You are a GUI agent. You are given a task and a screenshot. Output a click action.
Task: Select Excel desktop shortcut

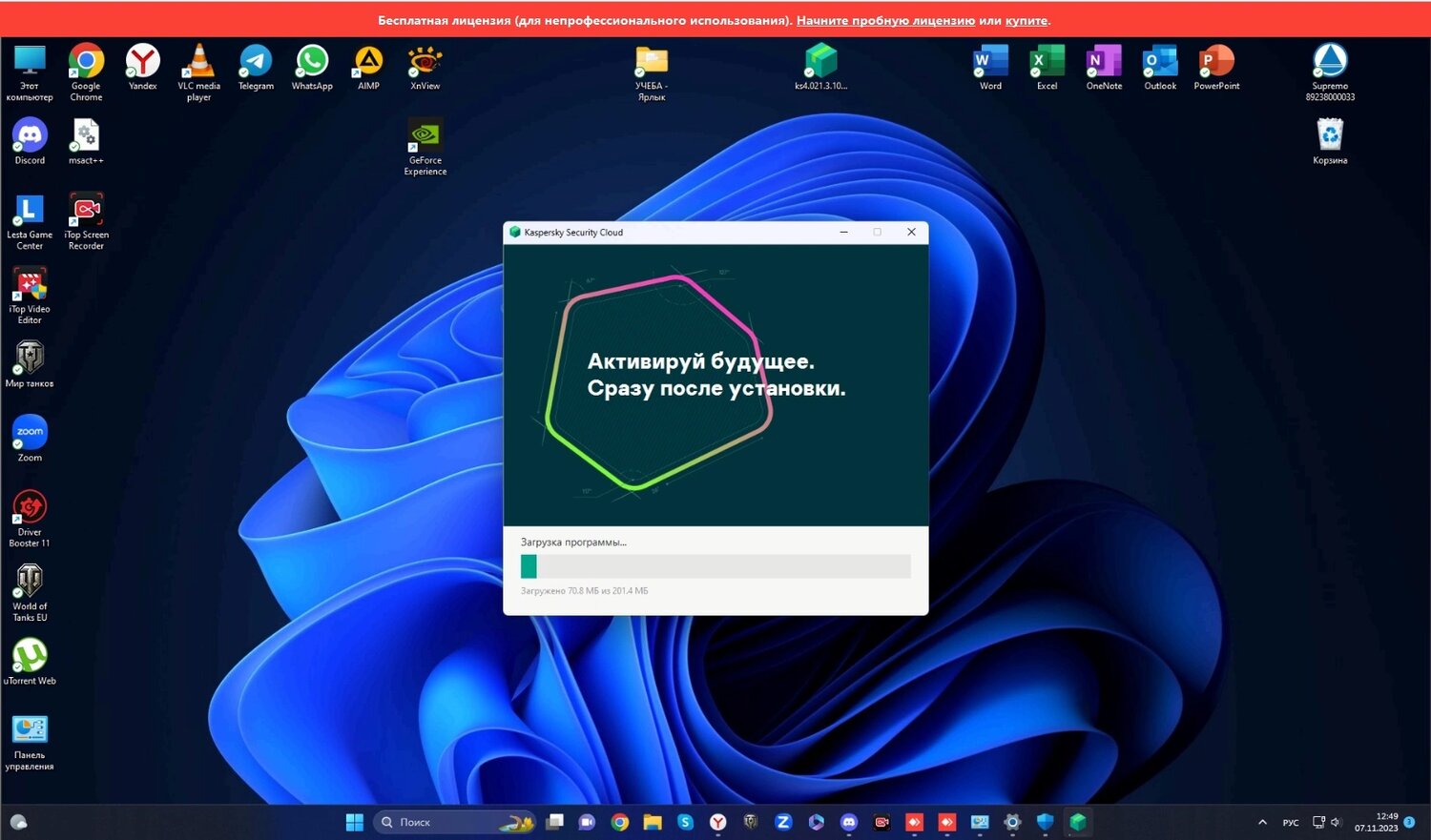click(x=1047, y=68)
